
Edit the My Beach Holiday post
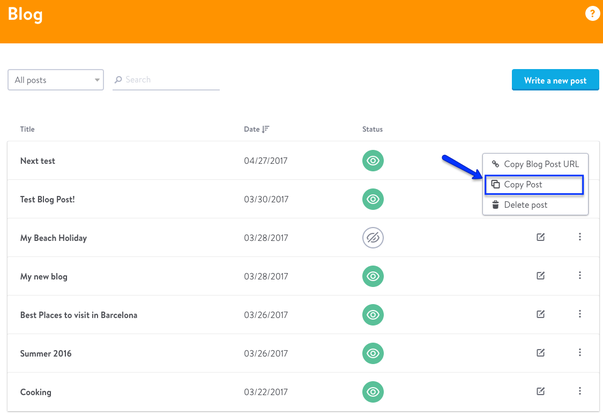pyautogui.click(x=540, y=237)
